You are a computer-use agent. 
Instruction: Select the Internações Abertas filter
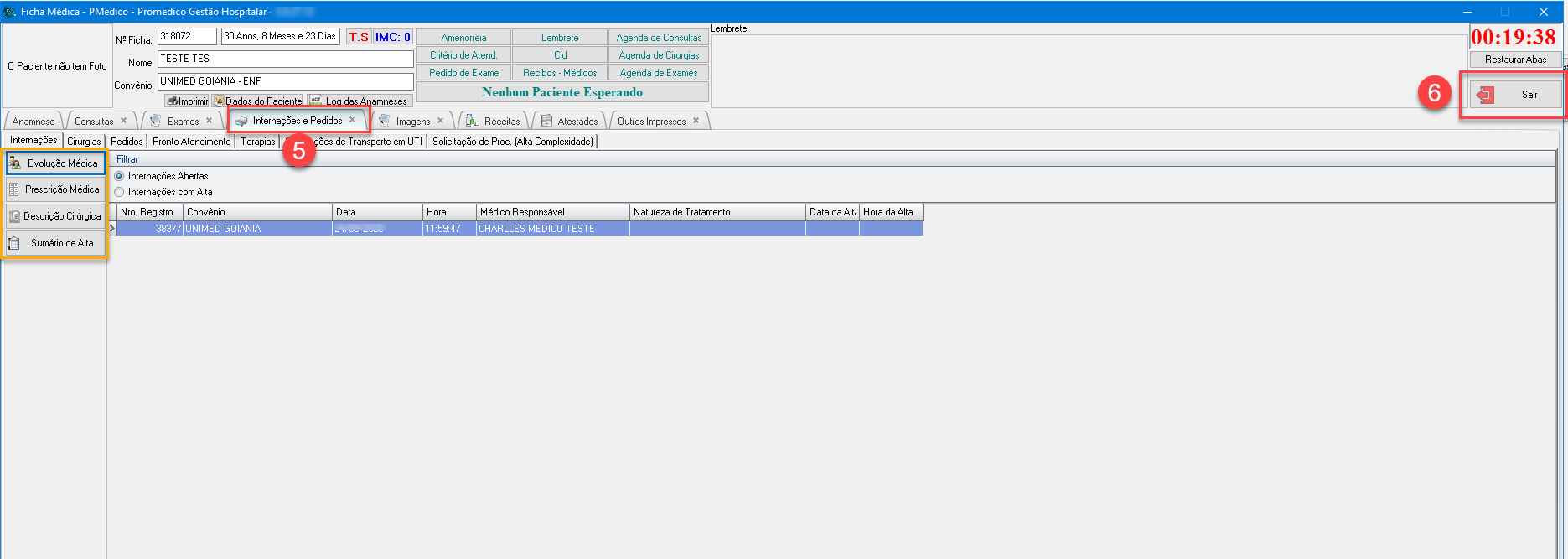point(119,176)
